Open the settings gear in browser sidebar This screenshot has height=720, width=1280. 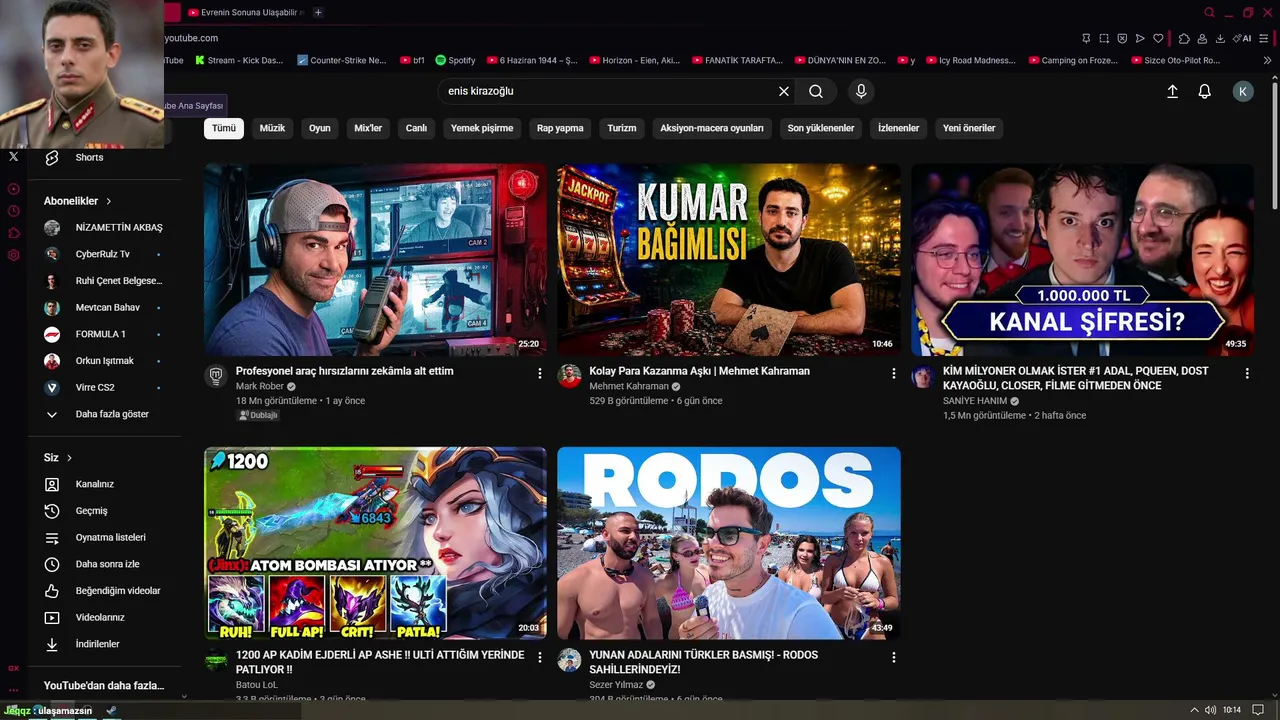click(x=13, y=255)
